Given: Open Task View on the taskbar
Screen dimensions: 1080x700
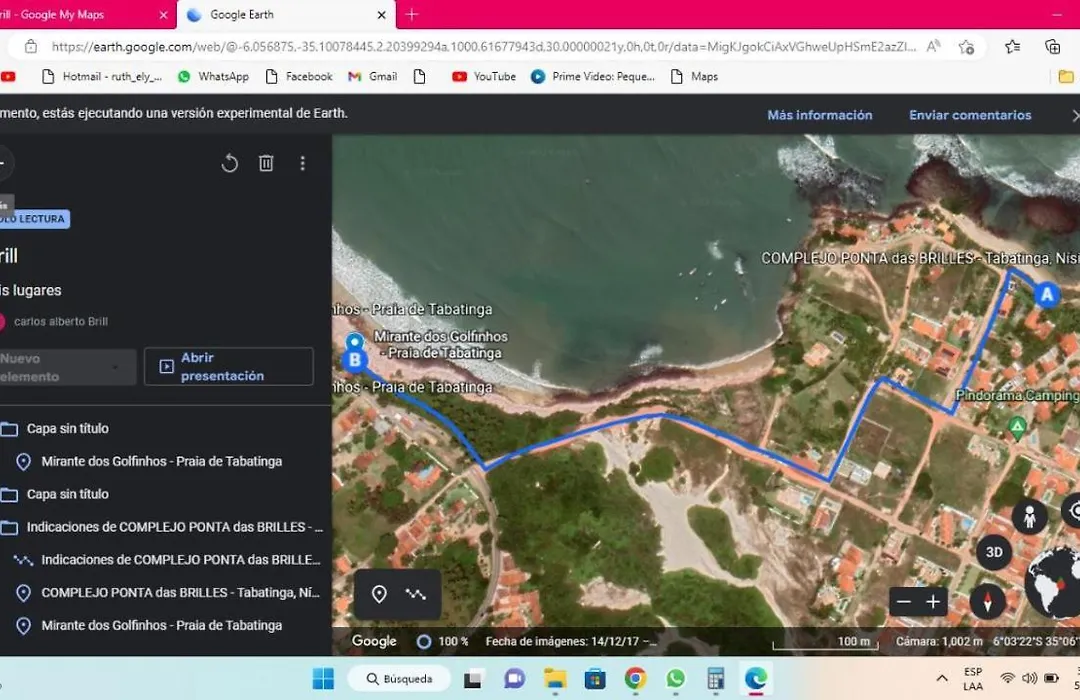Looking at the screenshot, I should [x=472, y=679].
